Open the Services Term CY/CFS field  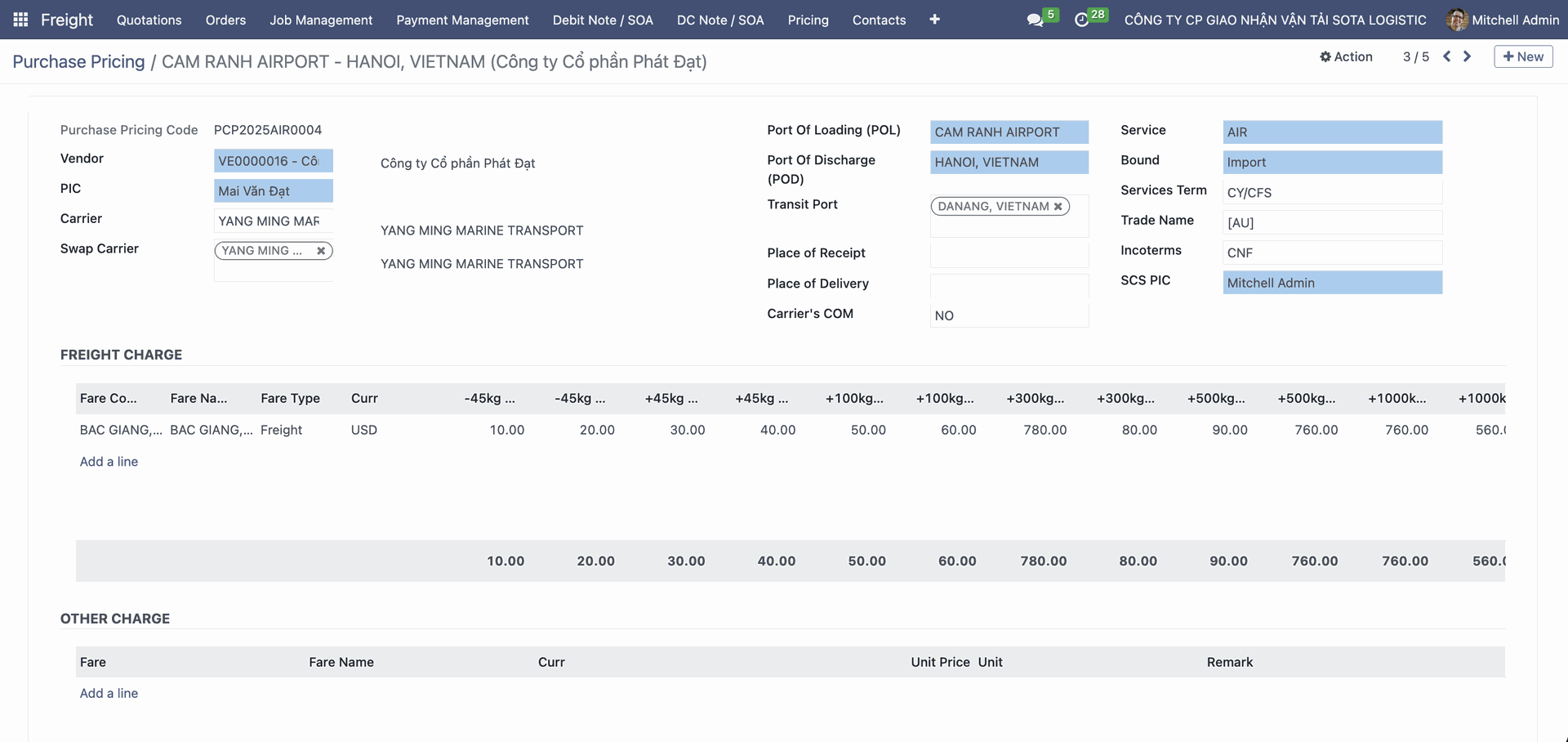point(1331,193)
